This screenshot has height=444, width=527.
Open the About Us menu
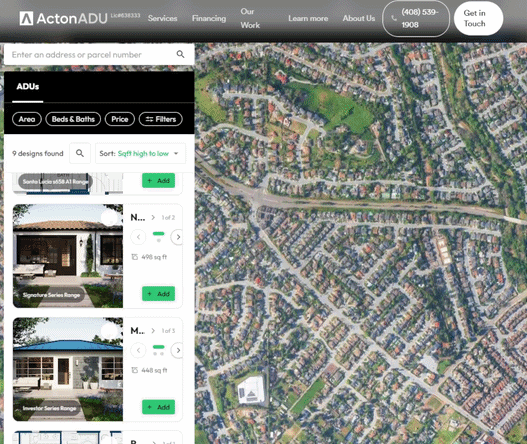[x=359, y=18]
